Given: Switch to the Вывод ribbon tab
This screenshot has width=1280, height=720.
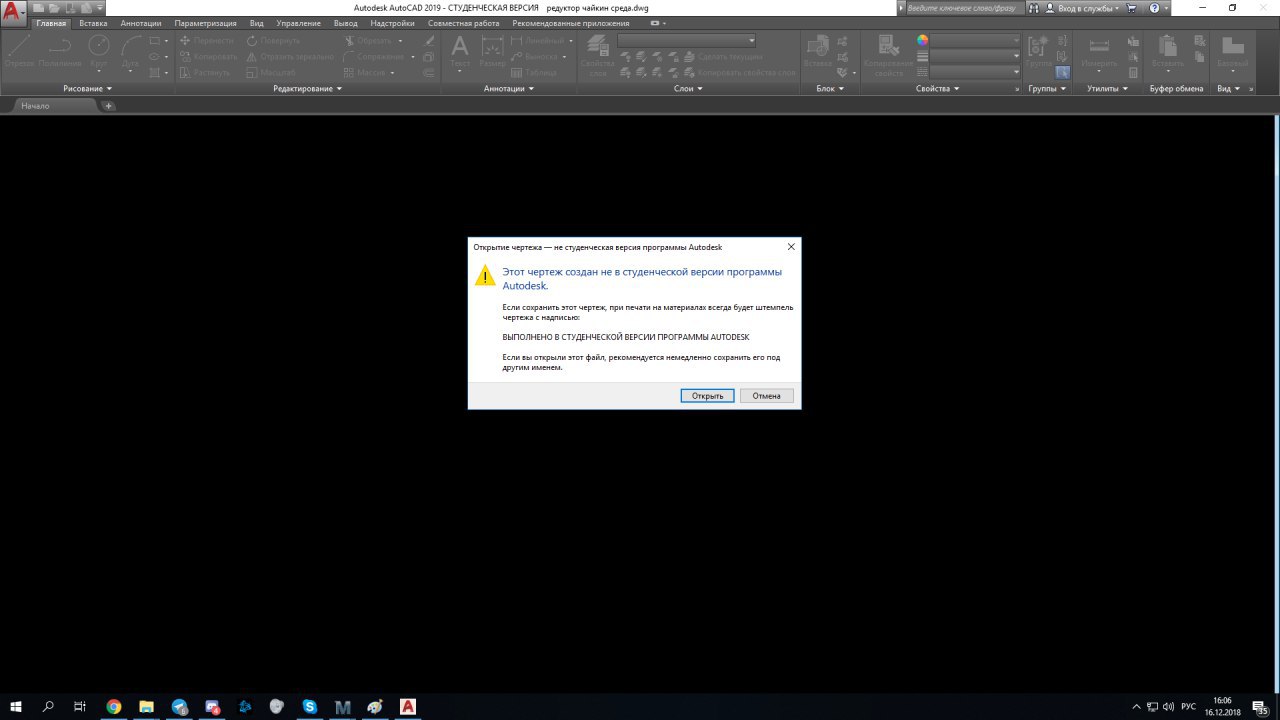Looking at the screenshot, I should coord(346,23).
